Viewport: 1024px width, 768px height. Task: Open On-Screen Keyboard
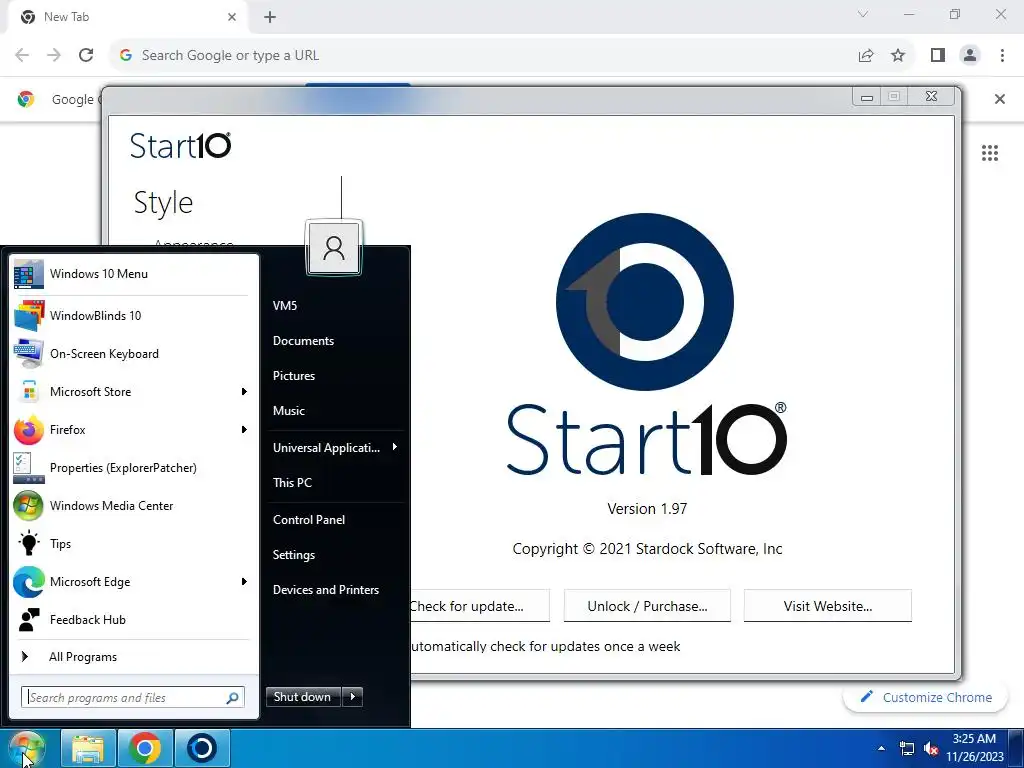134,353
